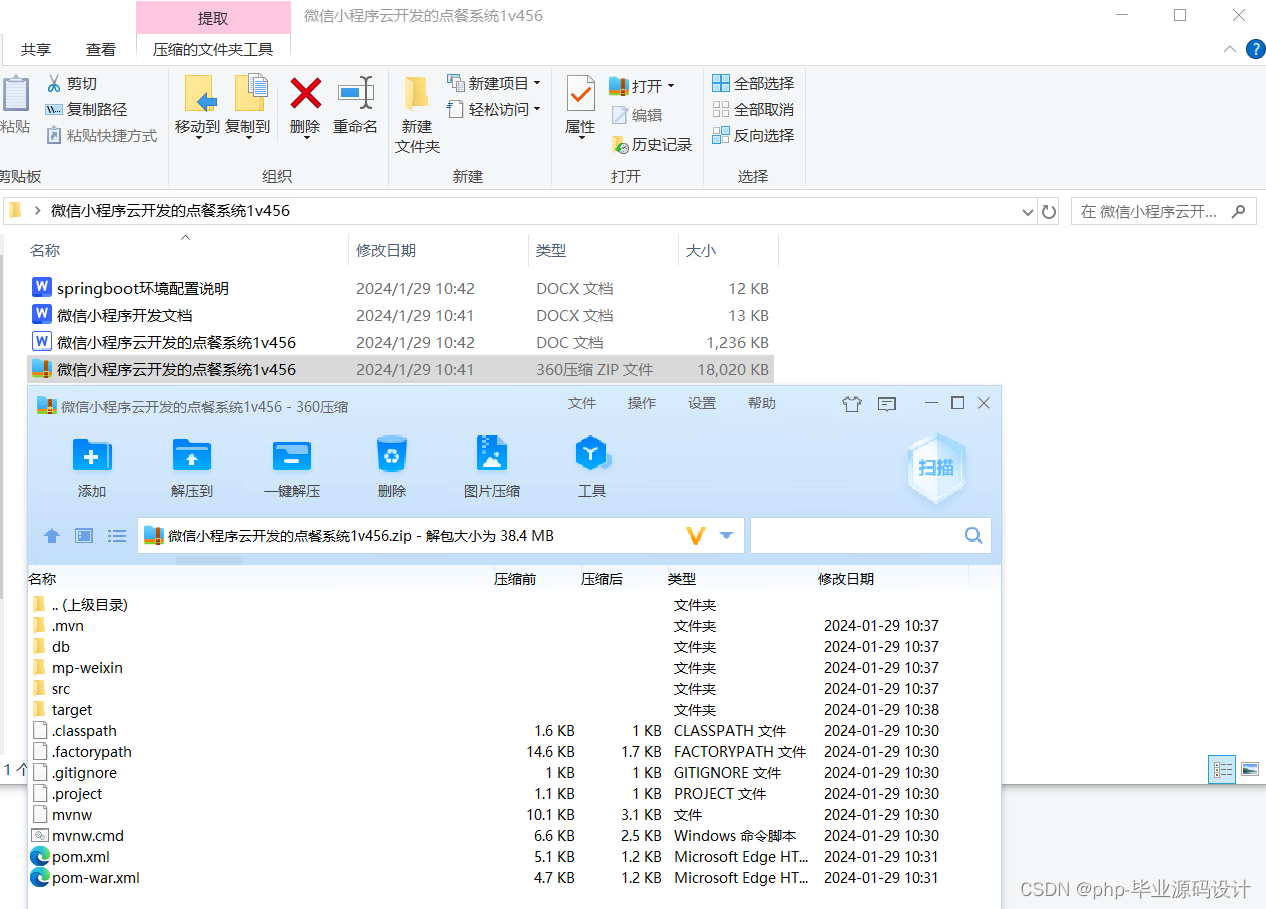Click the 重命名 rename icon in the ribbon

[x=355, y=107]
